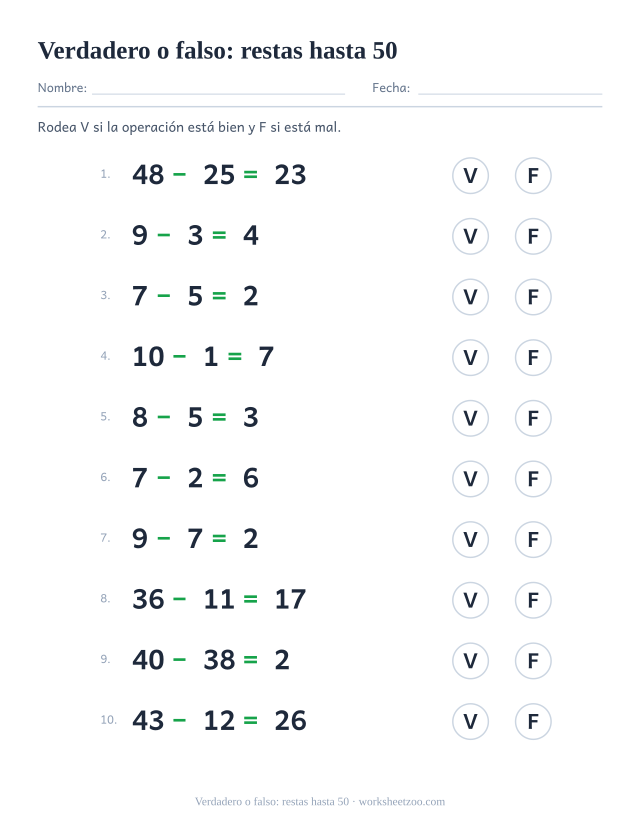Circle F for 48 − 25 = 23
This screenshot has width=640, height=829.
point(533,176)
